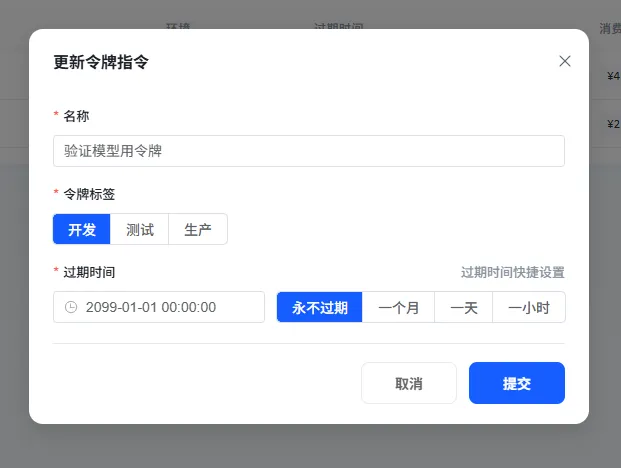Select the 生产 token tag
The image size is (621, 468).
pos(198,229)
